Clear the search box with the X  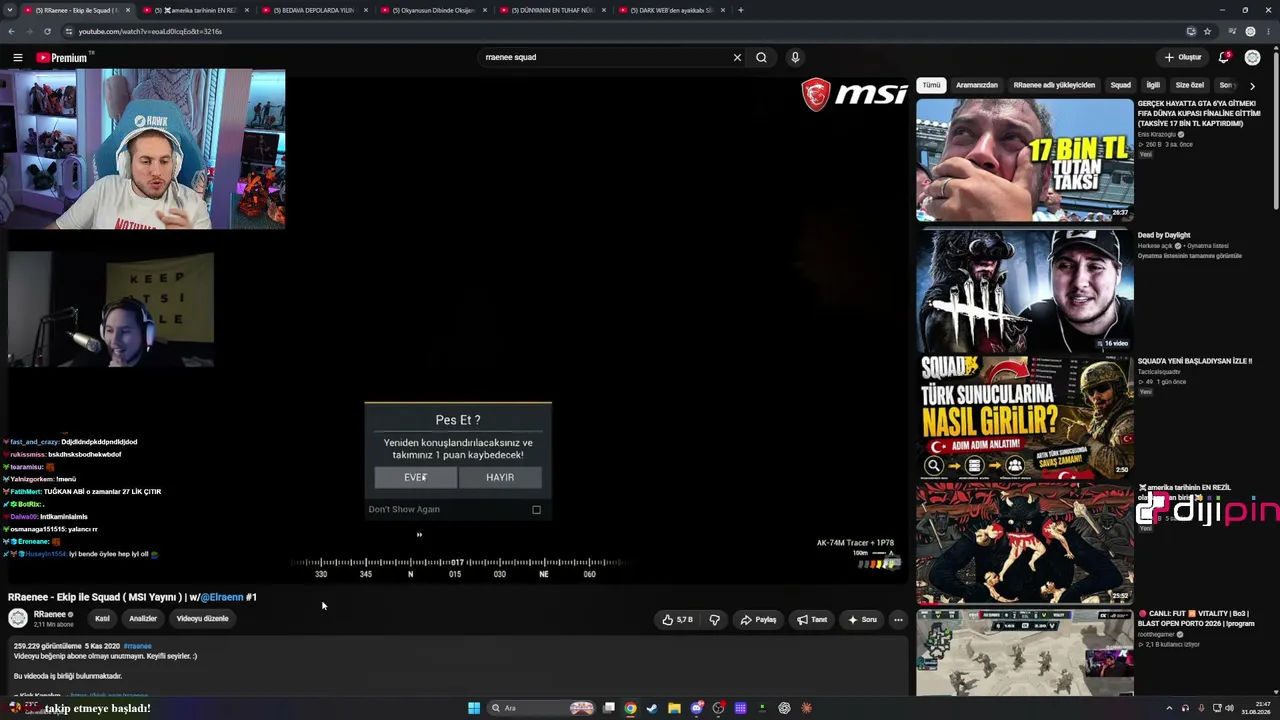click(x=737, y=58)
